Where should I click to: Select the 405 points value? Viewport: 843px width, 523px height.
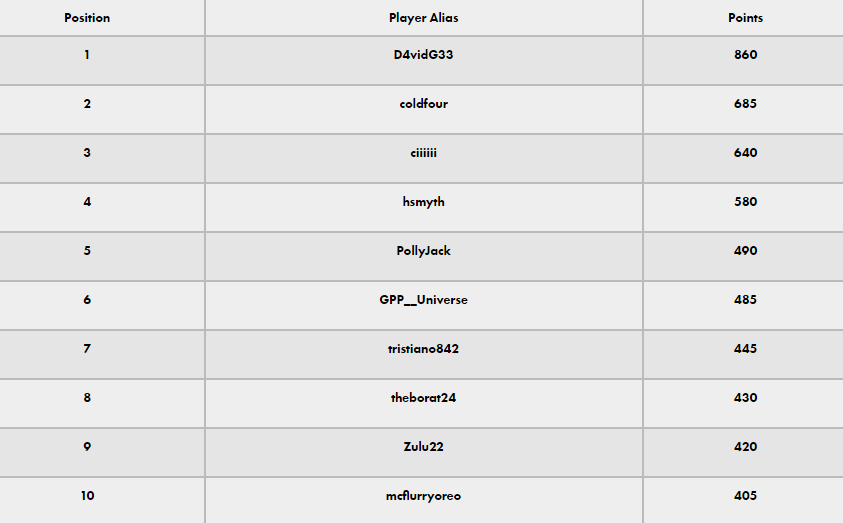pos(745,496)
